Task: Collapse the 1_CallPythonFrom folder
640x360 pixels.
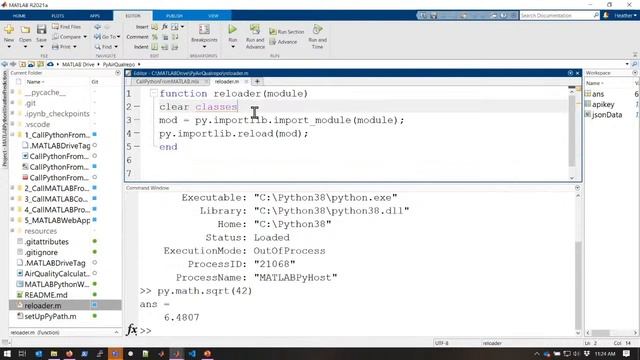Action: [13, 135]
